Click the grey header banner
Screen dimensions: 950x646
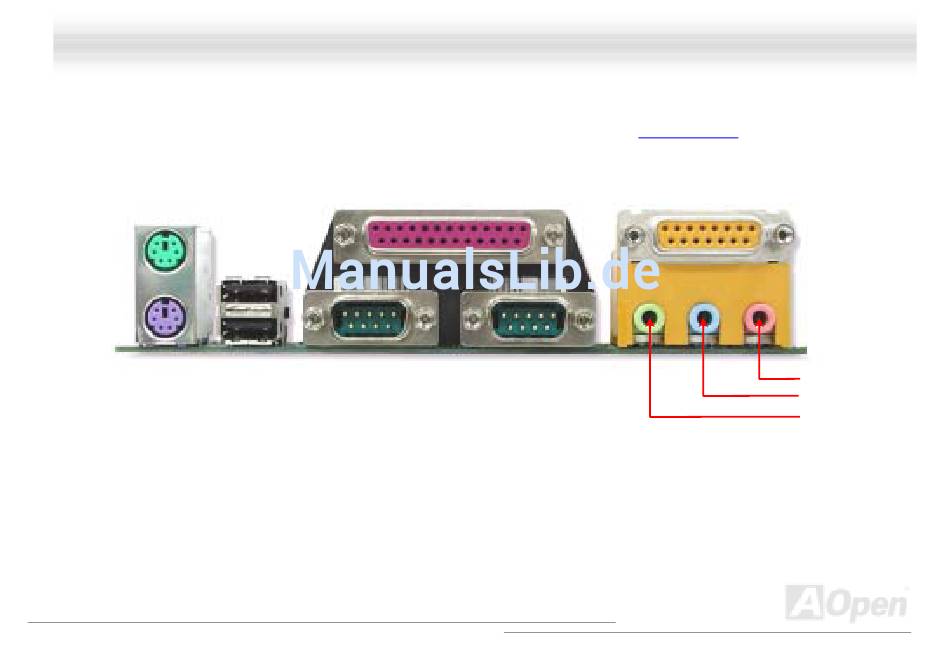[x=485, y=42]
